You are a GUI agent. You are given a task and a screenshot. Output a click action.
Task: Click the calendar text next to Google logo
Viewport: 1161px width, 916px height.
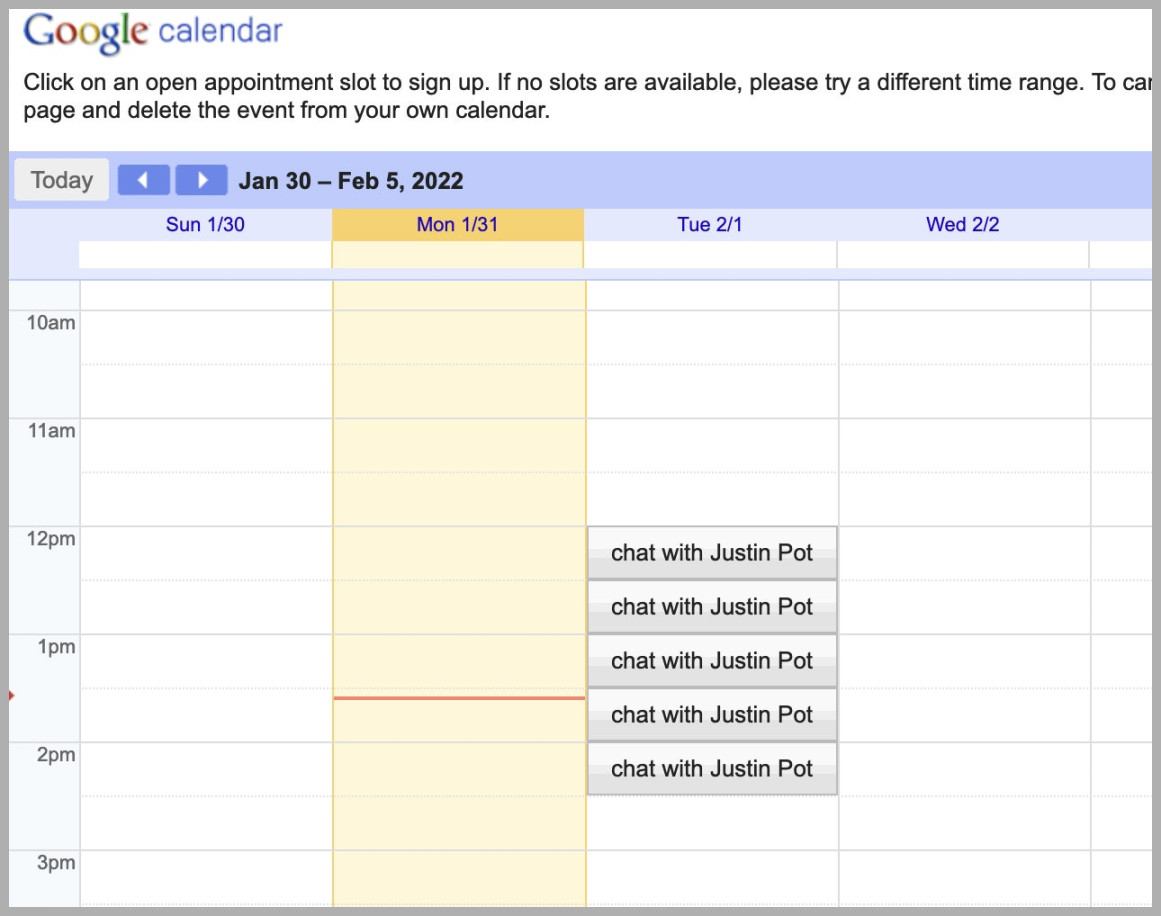tap(222, 32)
